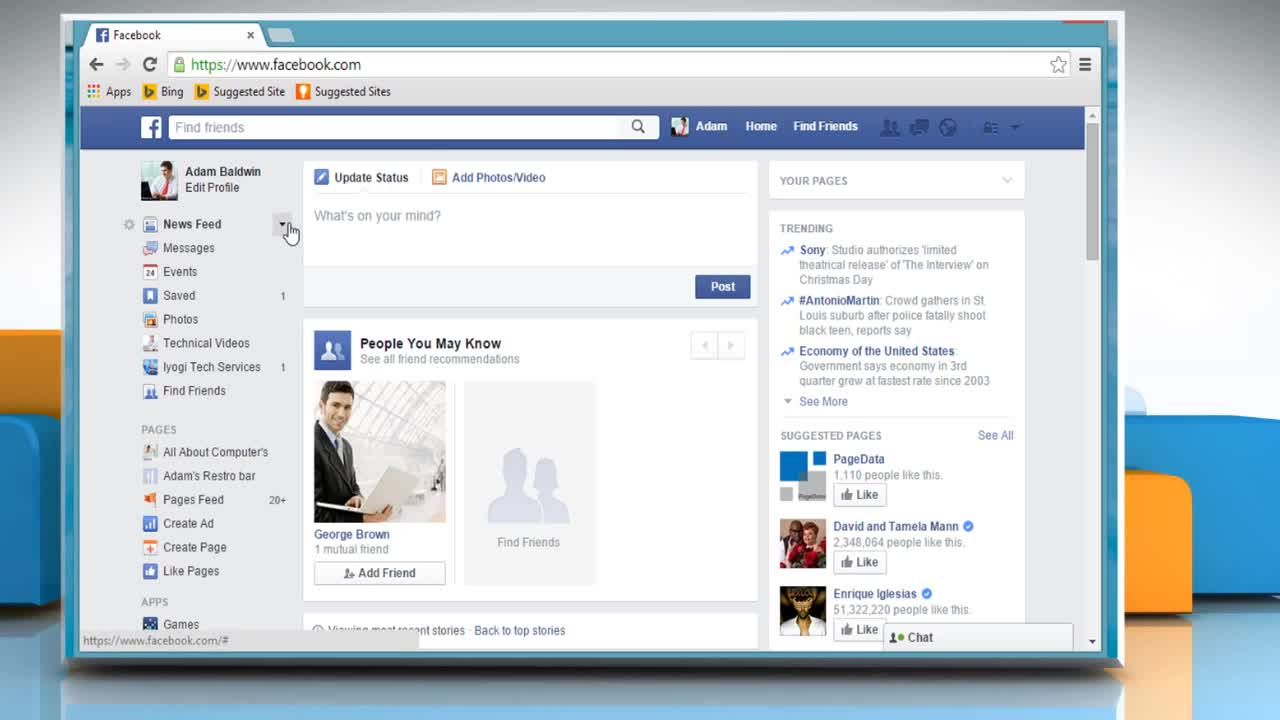Screen dimensions: 1280x720
Task: Click Find Friends in top bar
Action: pos(825,127)
